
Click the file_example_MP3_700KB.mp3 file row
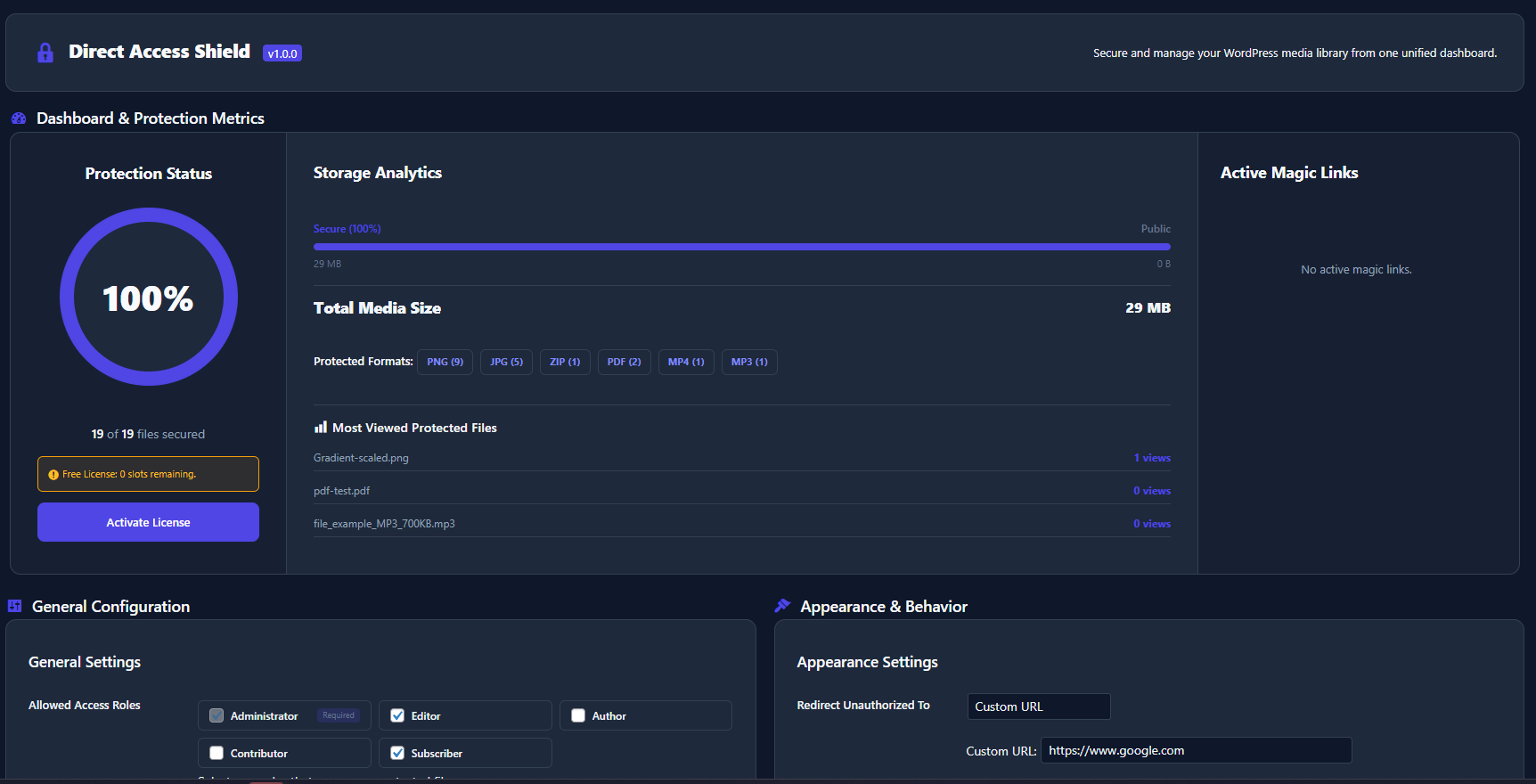point(742,524)
